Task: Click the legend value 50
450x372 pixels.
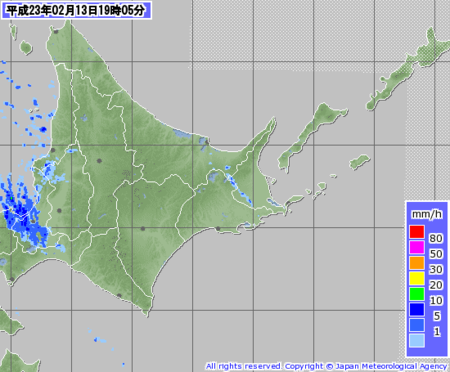Action: 436,254
